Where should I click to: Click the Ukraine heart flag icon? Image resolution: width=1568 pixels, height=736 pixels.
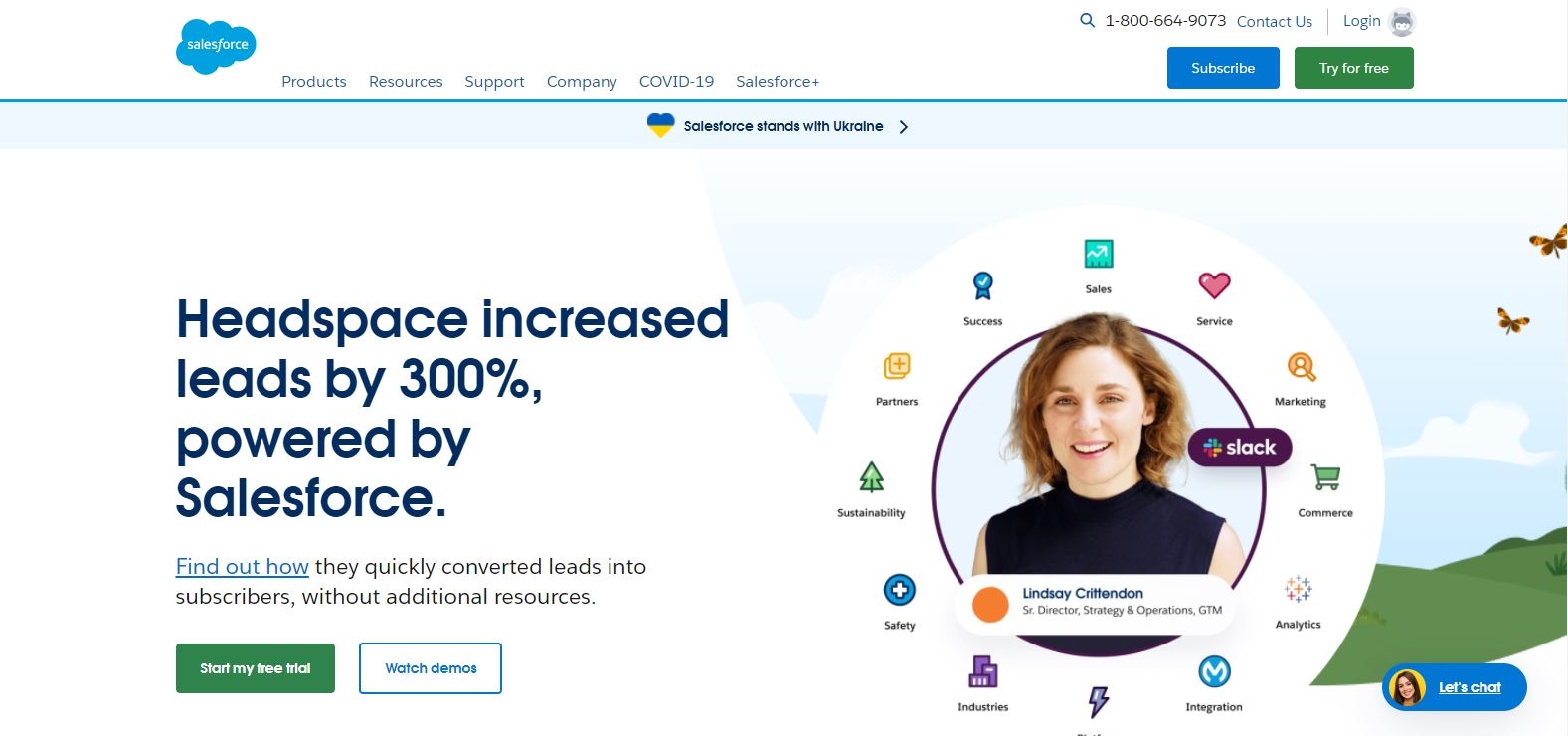tap(660, 126)
